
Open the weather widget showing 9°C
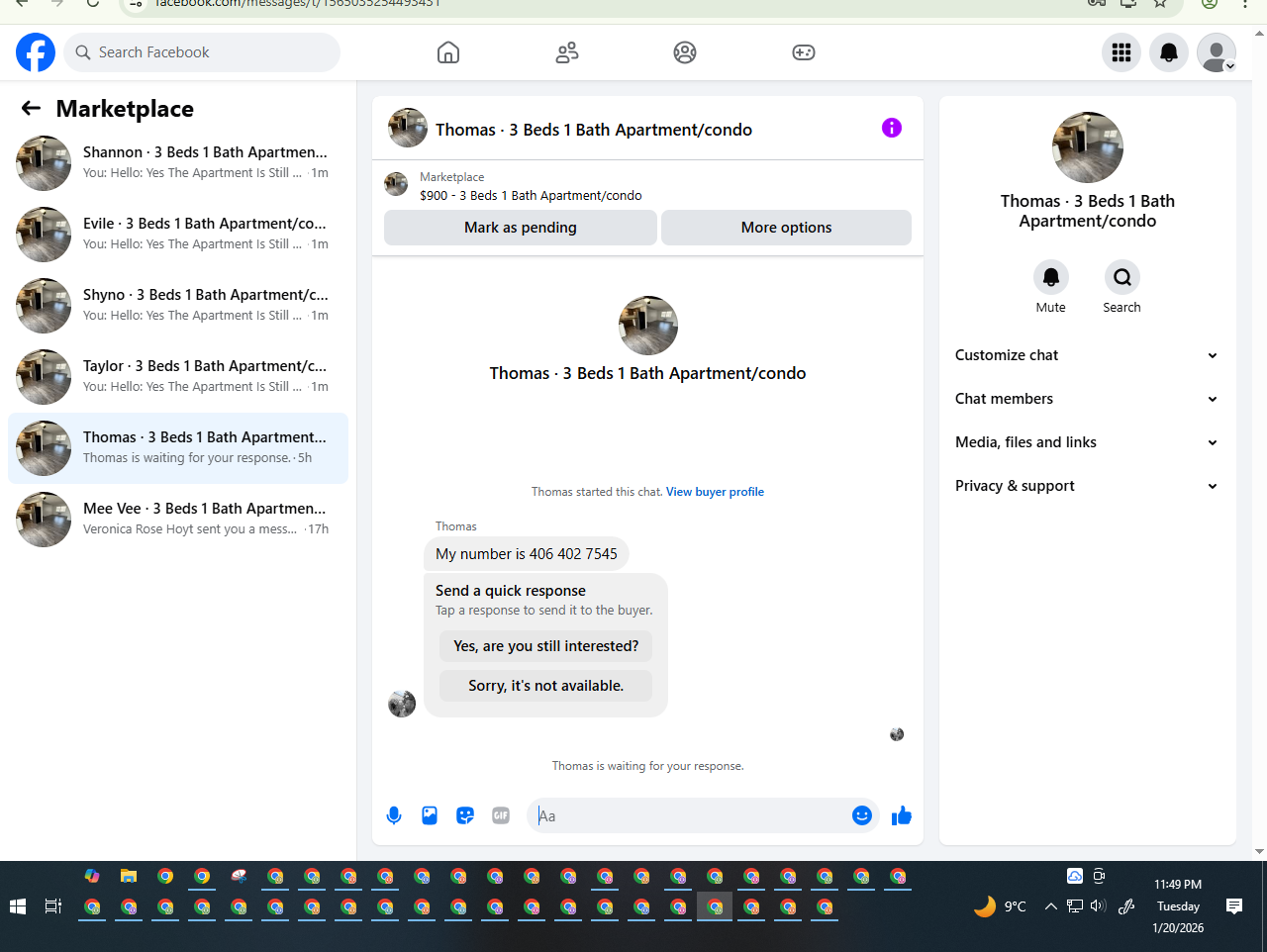coord(1001,906)
